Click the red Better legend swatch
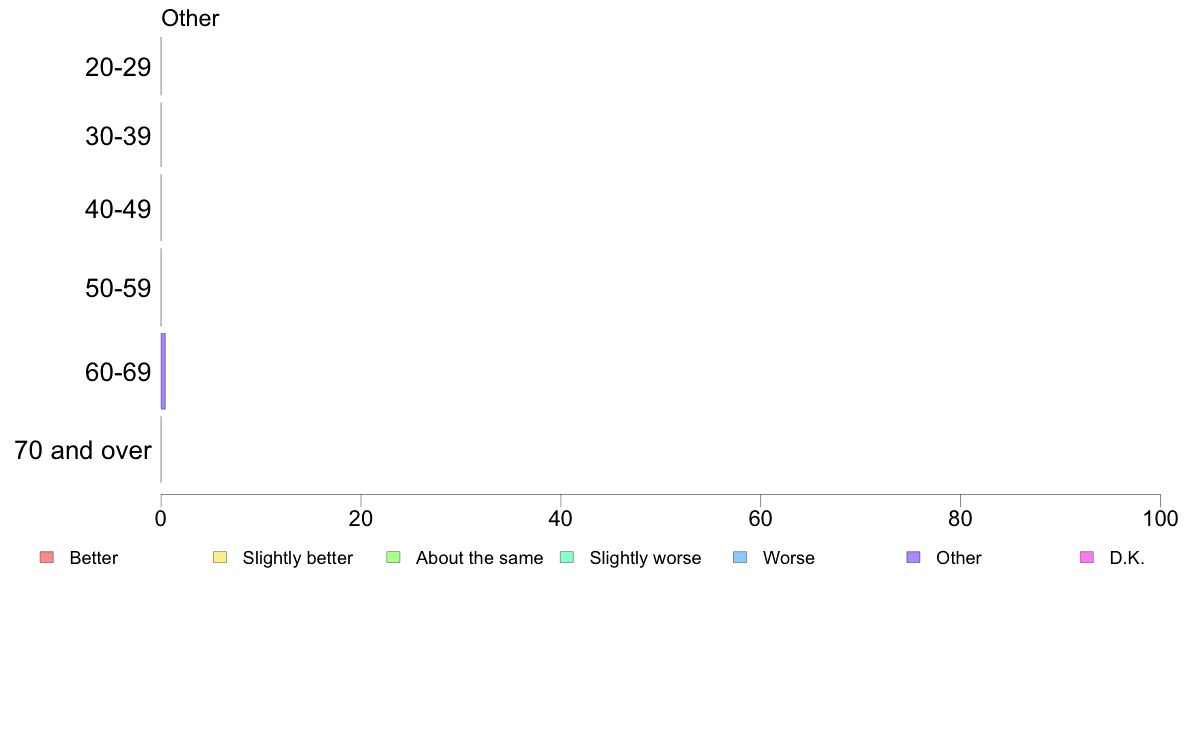Viewport: 1188px width, 736px height. pyautogui.click(x=47, y=557)
